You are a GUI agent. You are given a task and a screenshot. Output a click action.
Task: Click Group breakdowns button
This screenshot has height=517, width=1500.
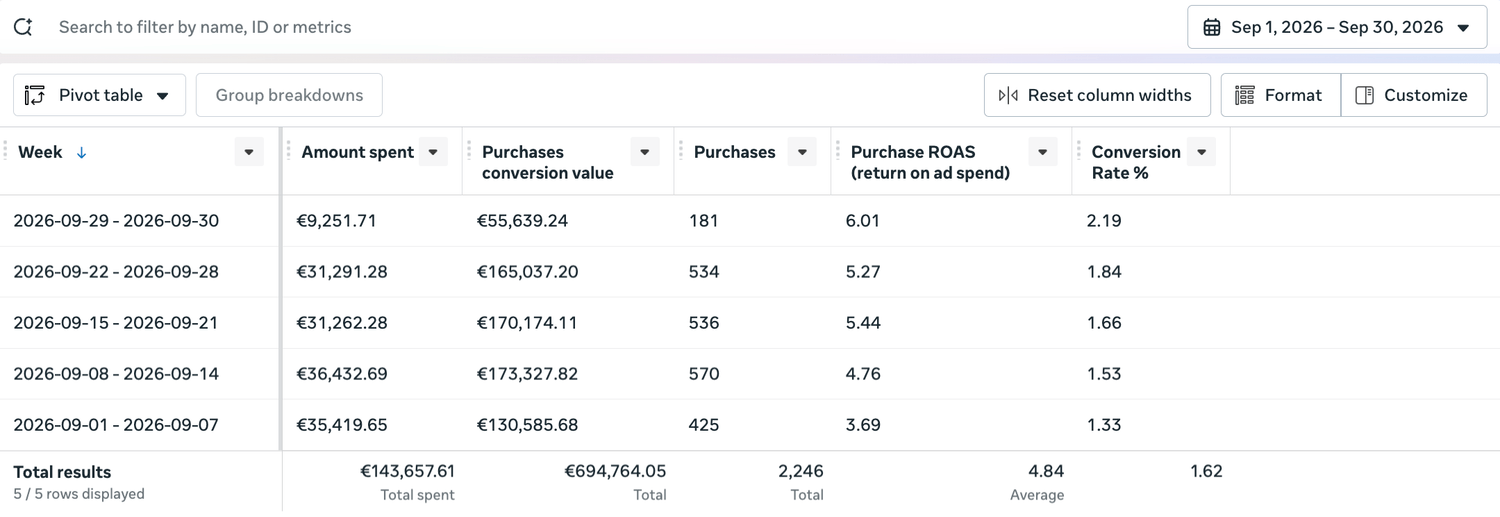[x=289, y=95]
